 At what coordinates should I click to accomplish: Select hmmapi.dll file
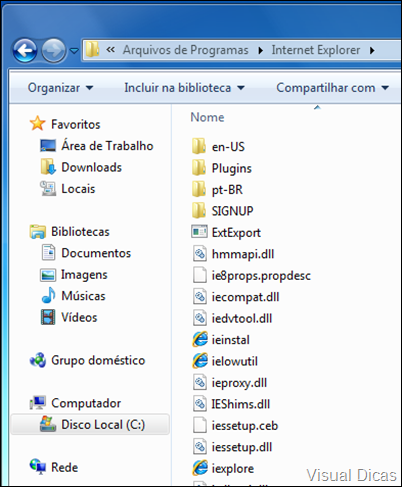point(243,254)
